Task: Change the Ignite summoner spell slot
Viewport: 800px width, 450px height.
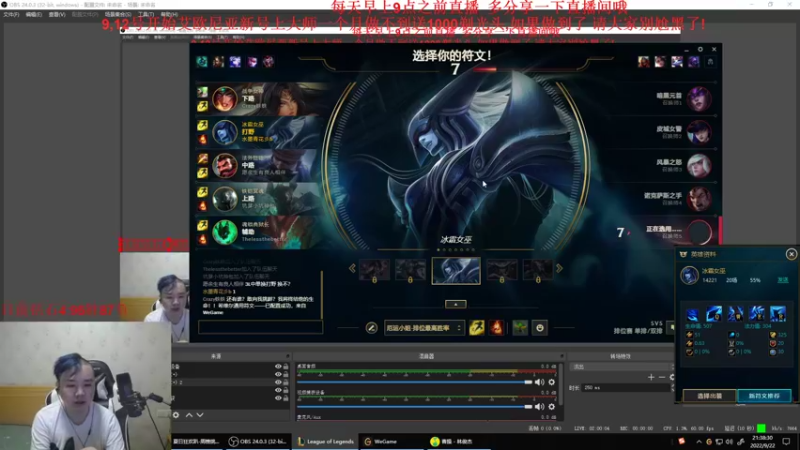Action: [496, 328]
